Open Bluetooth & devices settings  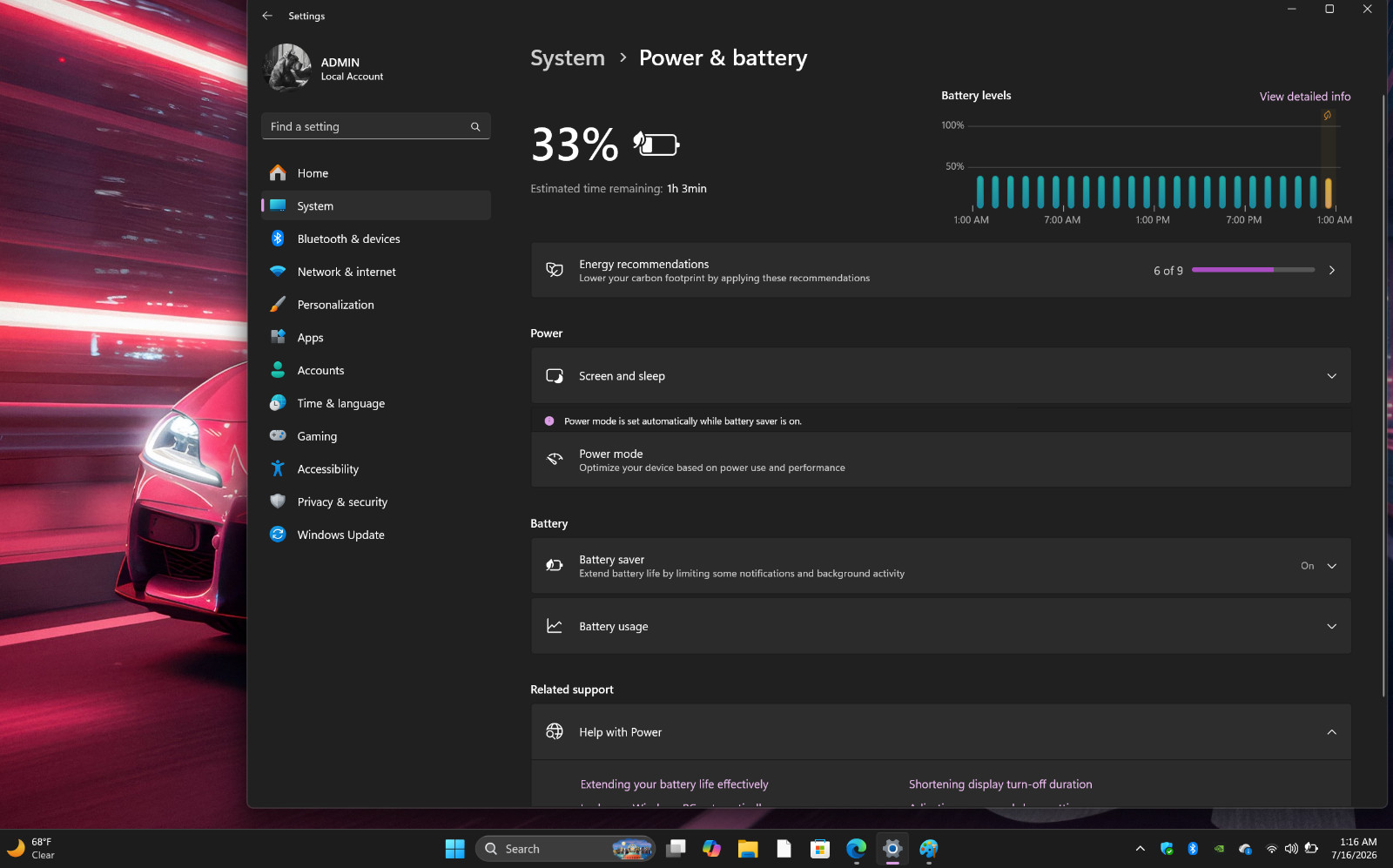(x=376, y=239)
